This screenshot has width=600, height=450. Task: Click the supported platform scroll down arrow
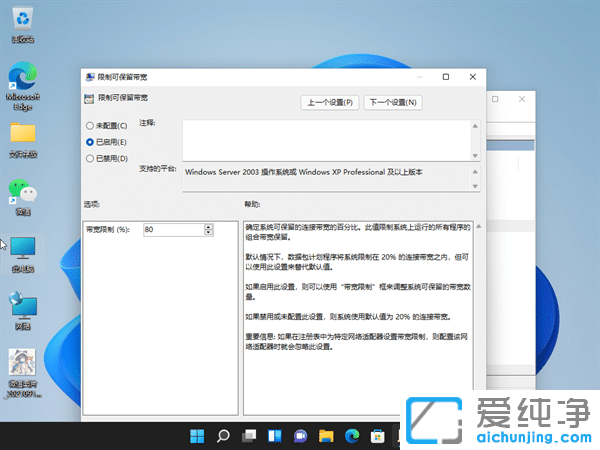(x=475, y=186)
